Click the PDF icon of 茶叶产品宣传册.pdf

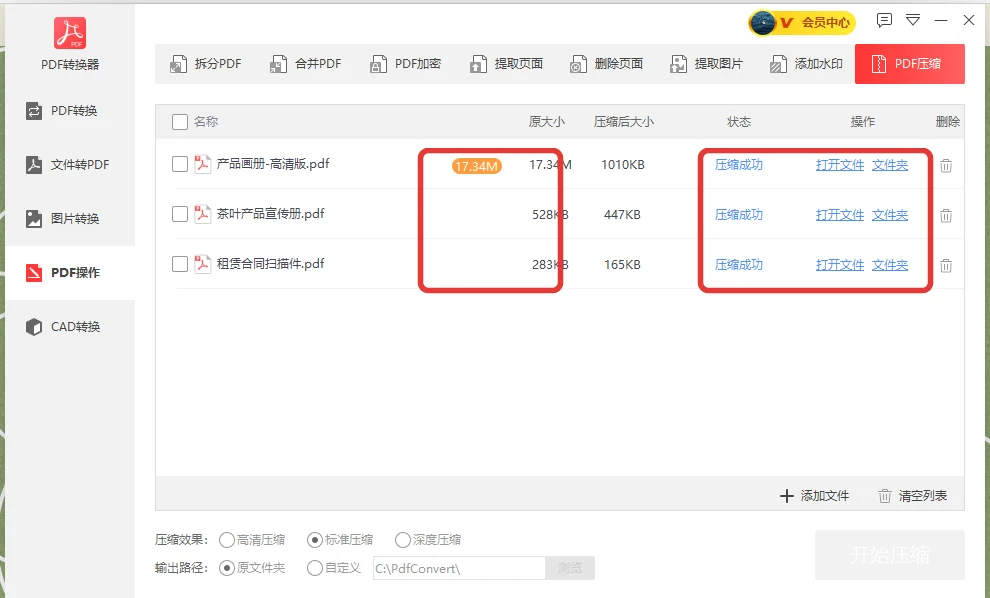pyautogui.click(x=202, y=214)
